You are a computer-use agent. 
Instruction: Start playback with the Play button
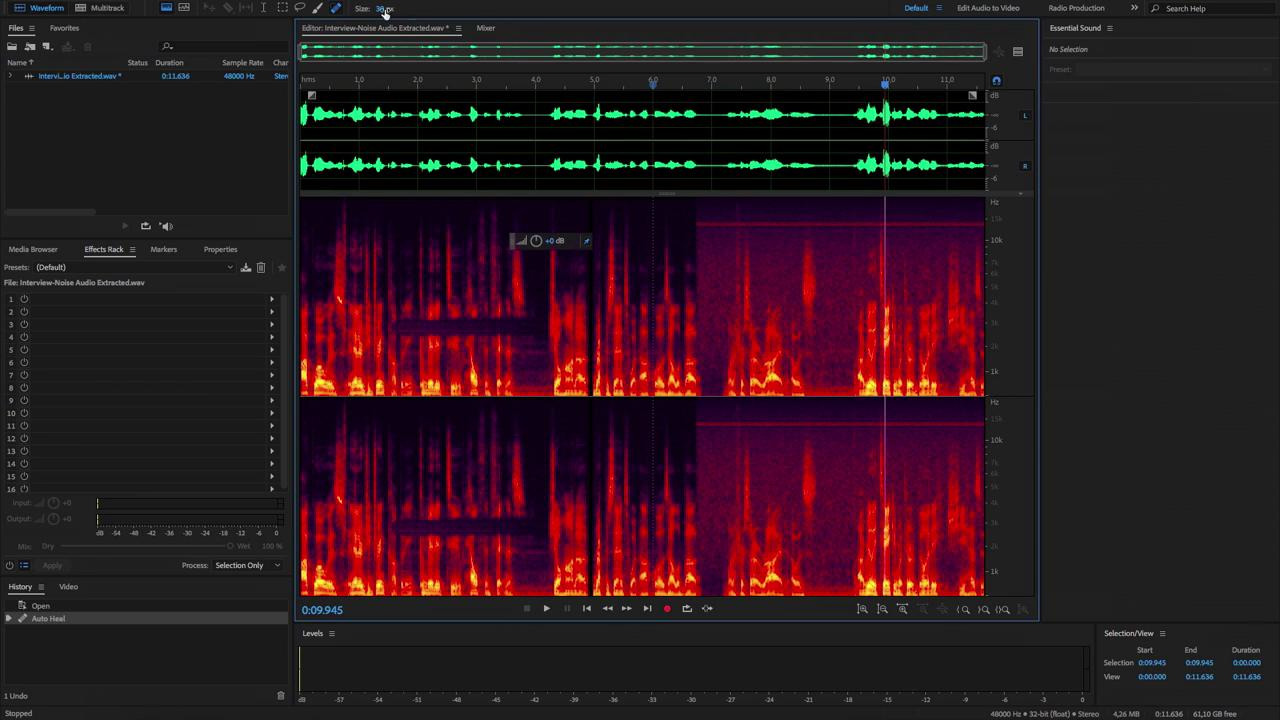coord(546,608)
